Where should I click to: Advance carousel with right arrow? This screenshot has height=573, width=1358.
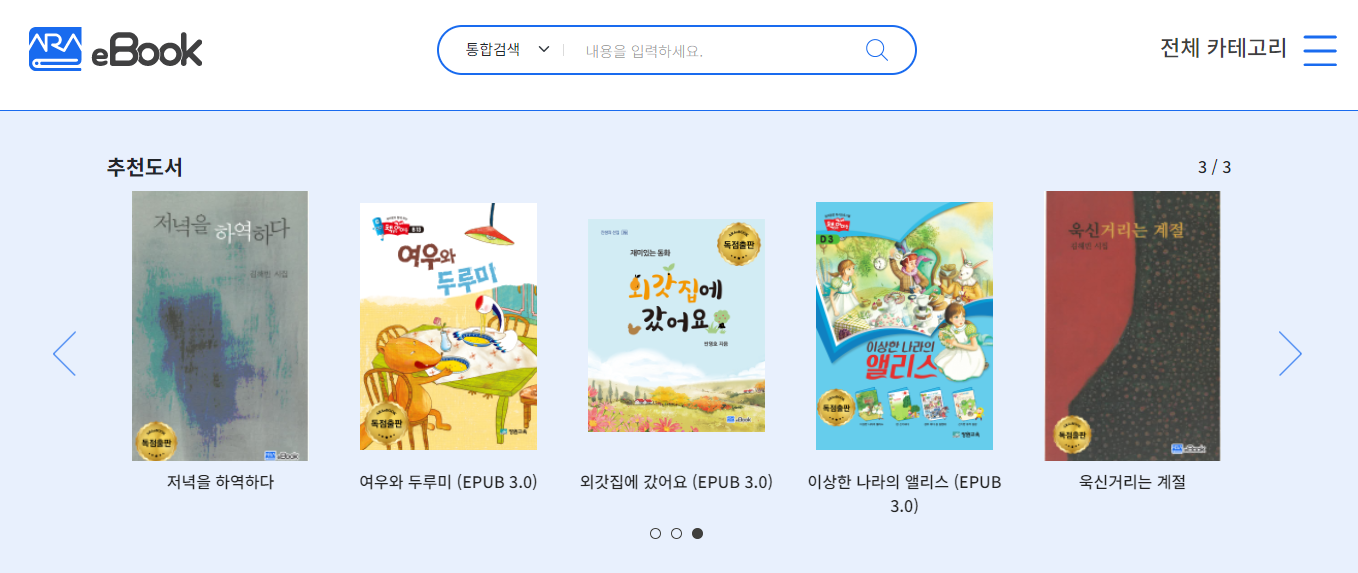tap(1290, 353)
